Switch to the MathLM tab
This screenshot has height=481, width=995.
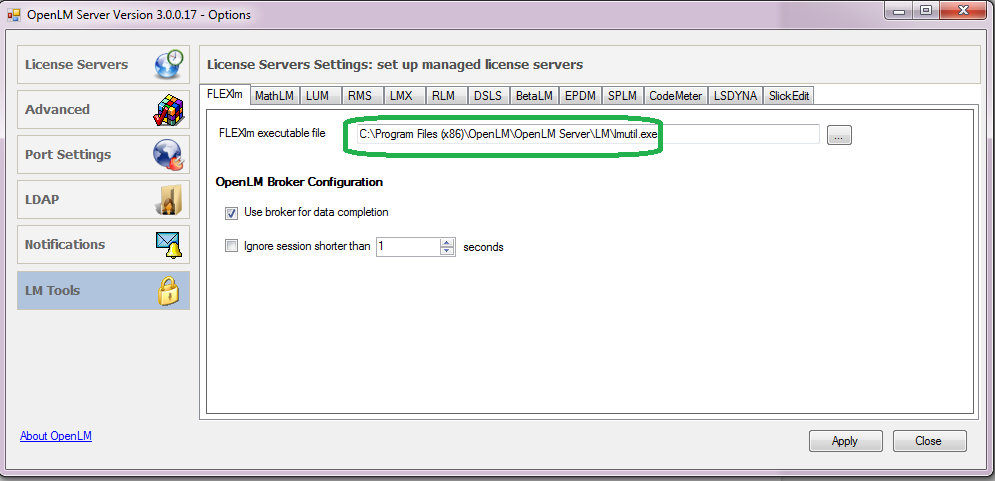[x=273, y=96]
